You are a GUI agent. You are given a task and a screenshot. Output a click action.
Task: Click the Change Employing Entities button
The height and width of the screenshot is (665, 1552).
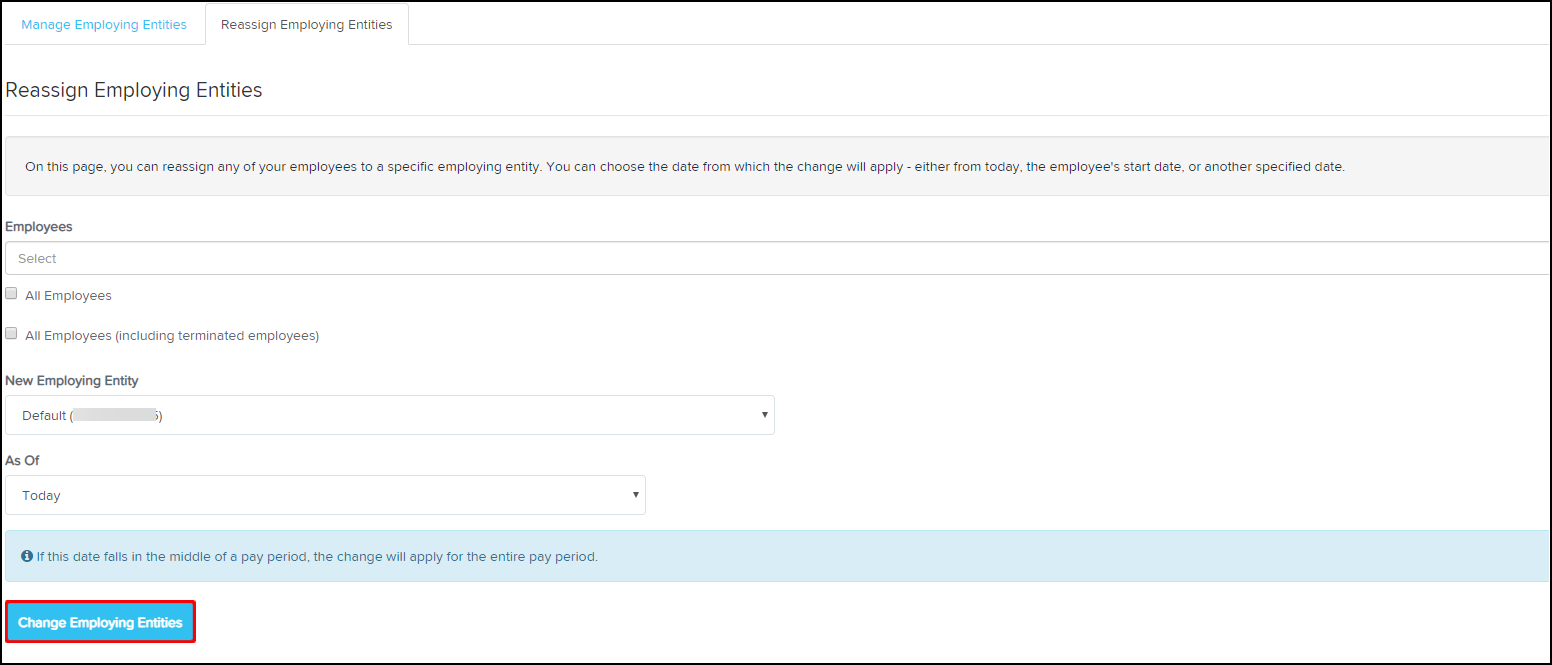pos(100,622)
